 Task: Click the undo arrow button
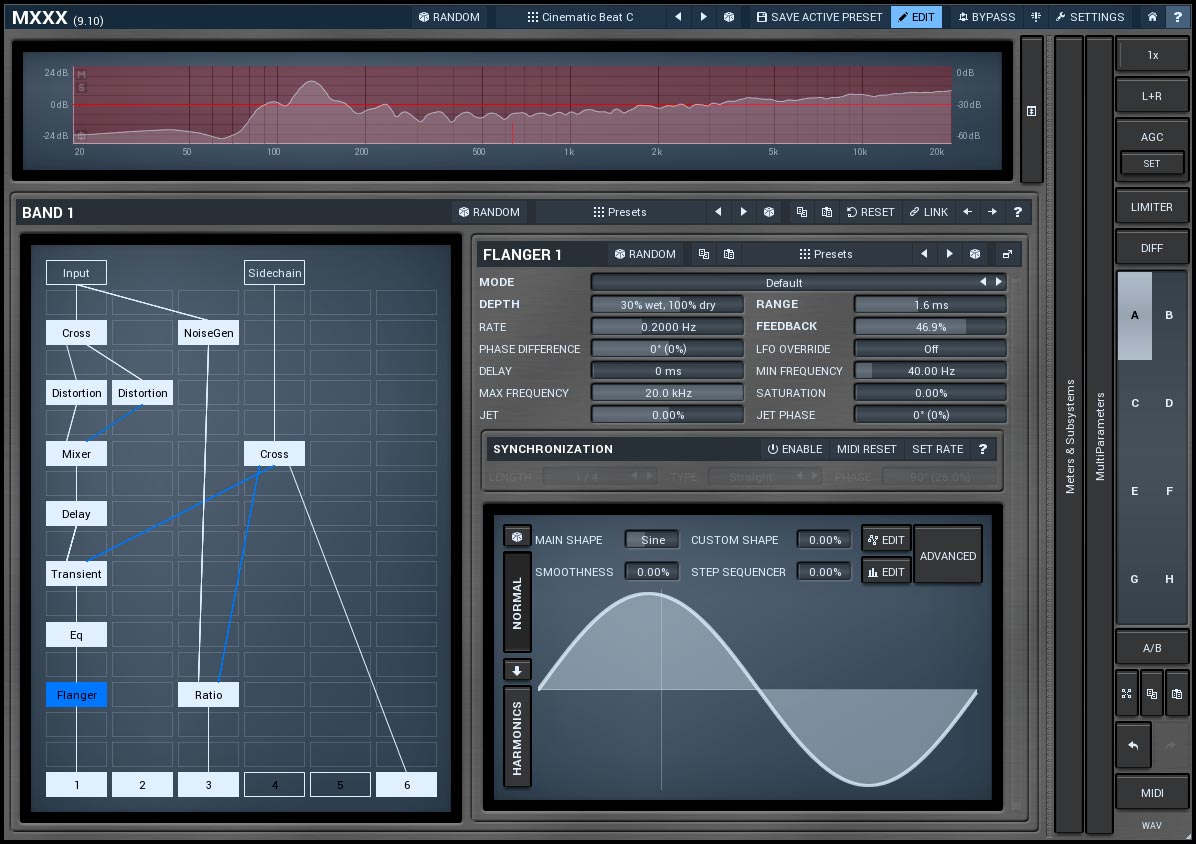pos(1133,746)
